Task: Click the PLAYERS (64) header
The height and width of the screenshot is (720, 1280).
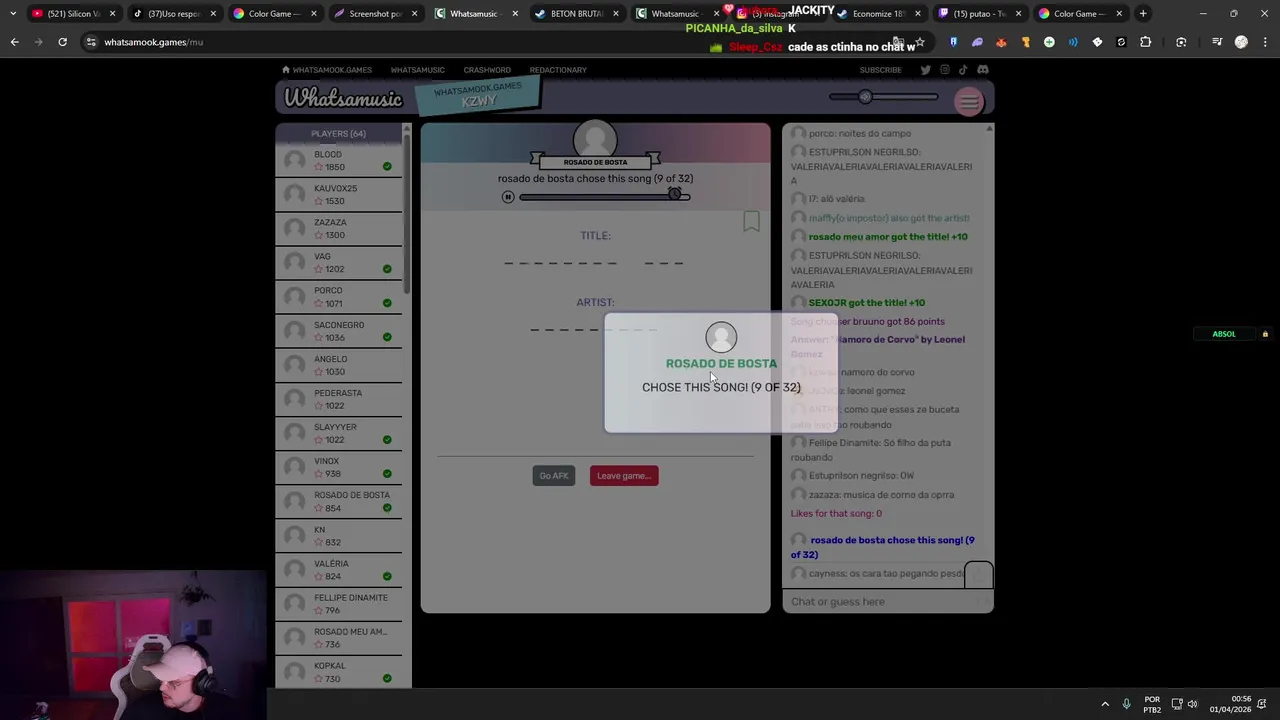Action: [338, 133]
